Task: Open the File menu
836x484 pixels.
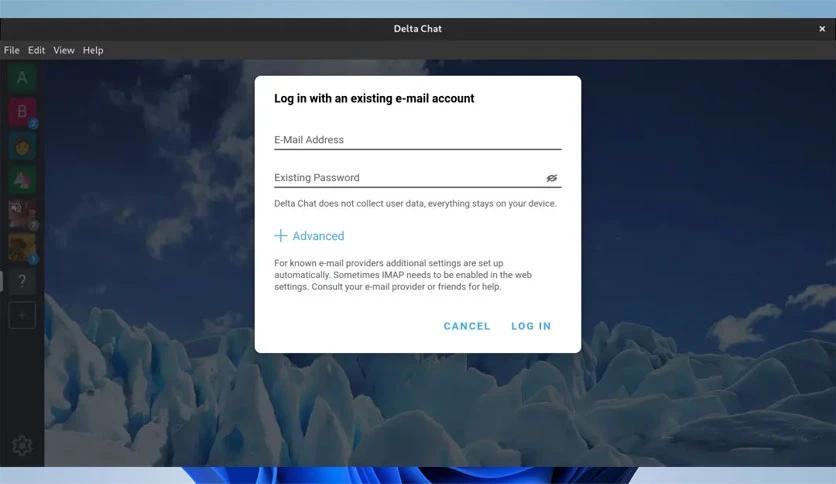Action: tap(12, 50)
